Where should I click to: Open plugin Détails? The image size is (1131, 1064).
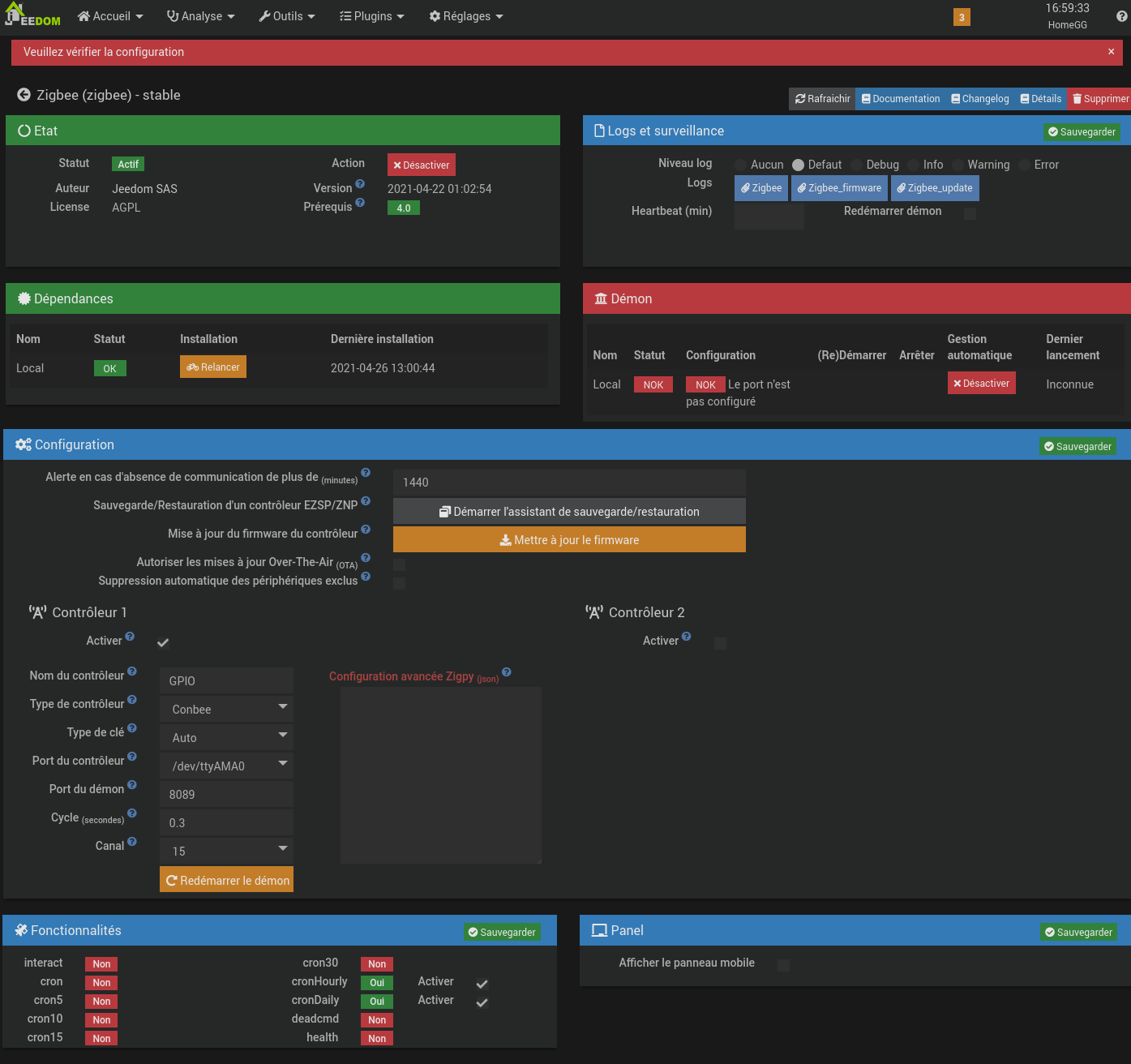(1040, 99)
